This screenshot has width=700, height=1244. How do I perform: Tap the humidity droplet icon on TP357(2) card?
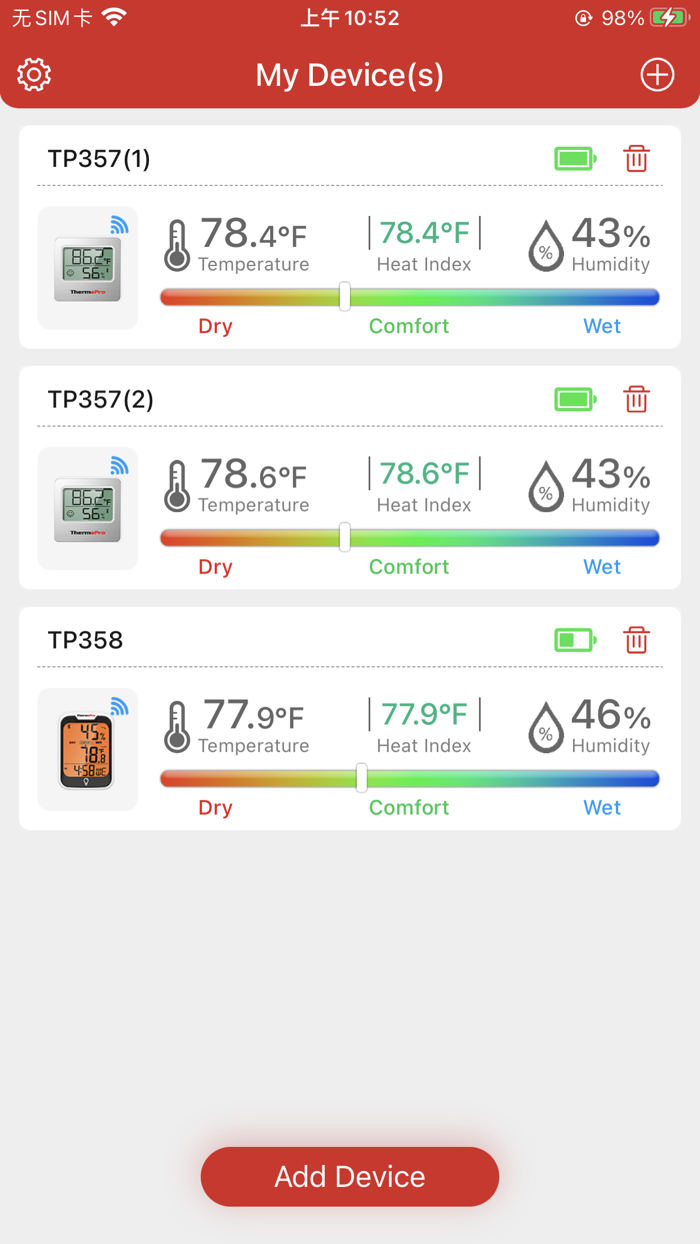point(546,486)
